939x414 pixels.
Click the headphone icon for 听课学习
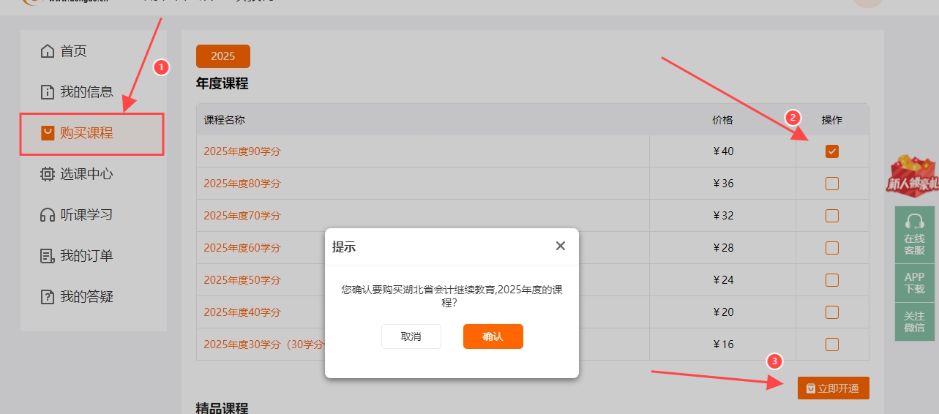[x=46, y=215]
